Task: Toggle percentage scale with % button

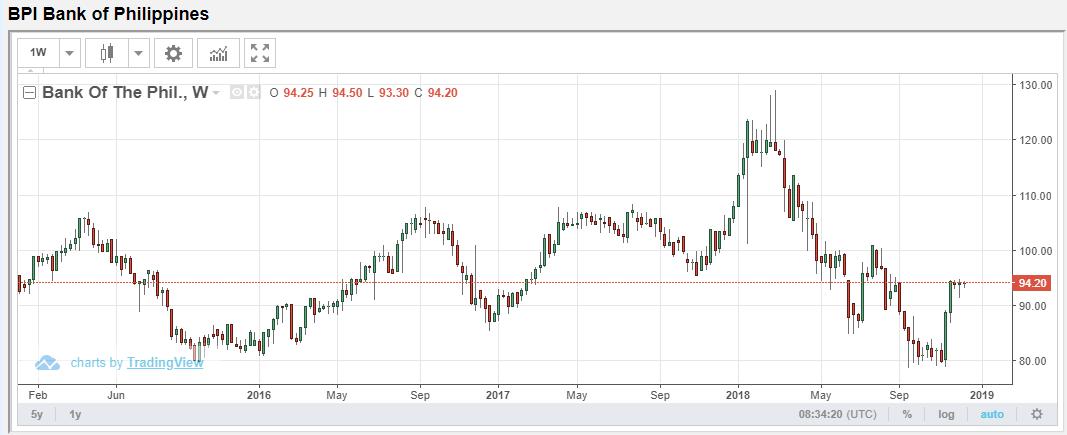Action: pyautogui.click(x=906, y=414)
